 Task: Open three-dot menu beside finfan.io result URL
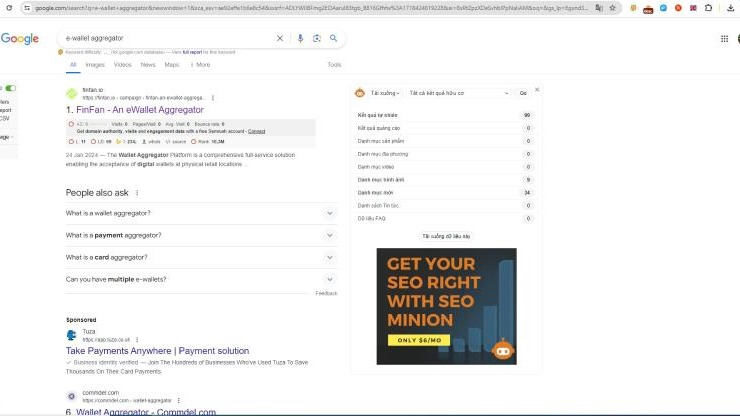point(213,98)
